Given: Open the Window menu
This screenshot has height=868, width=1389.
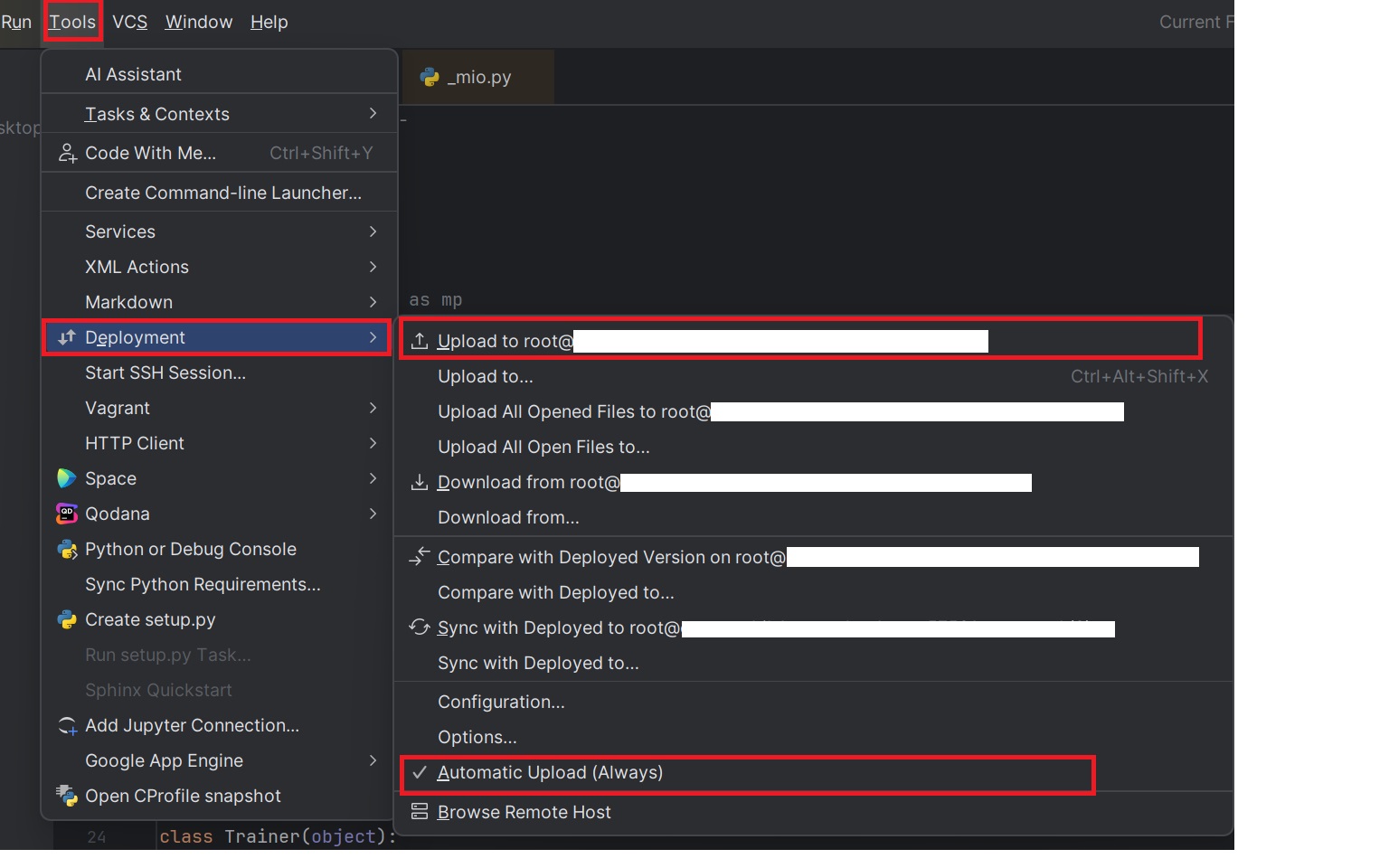Looking at the screenshot, I should tap(199, 22).
